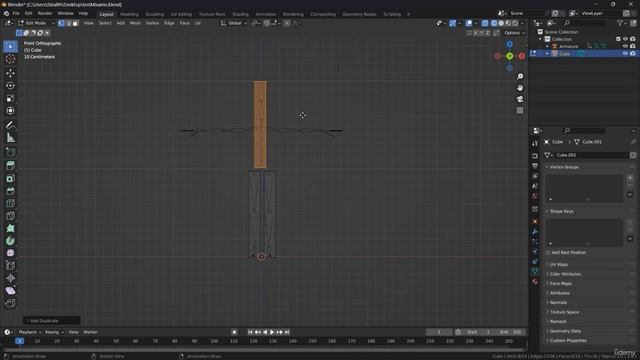Switch to the Modeling workspace tab
Image resolution: width=640 pixels, height=360 pixels.
[x=129, y=14]
